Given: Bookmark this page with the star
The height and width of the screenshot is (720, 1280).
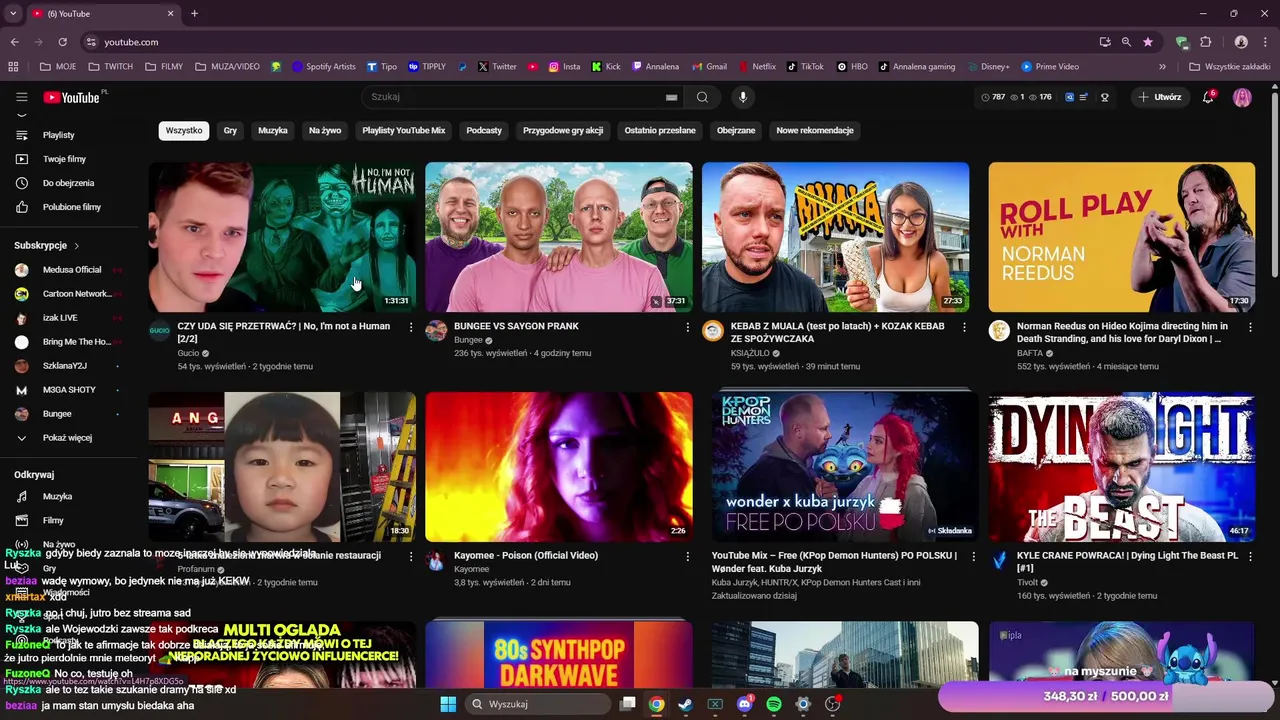Looking at the screenshot, I should pyautogui.click(x=1148, y=42).
